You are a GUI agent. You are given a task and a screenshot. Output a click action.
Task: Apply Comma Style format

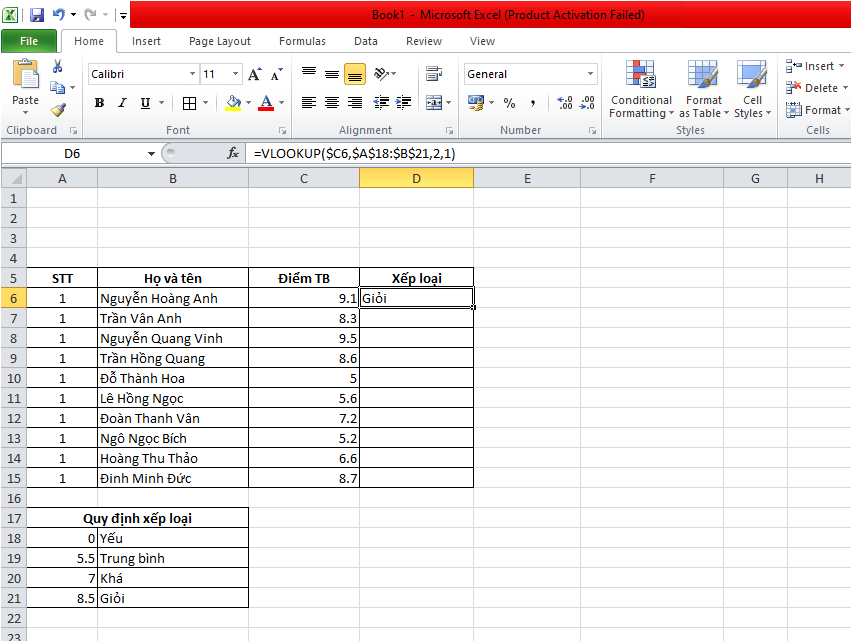pyautogui.click(x=533, y=103)
